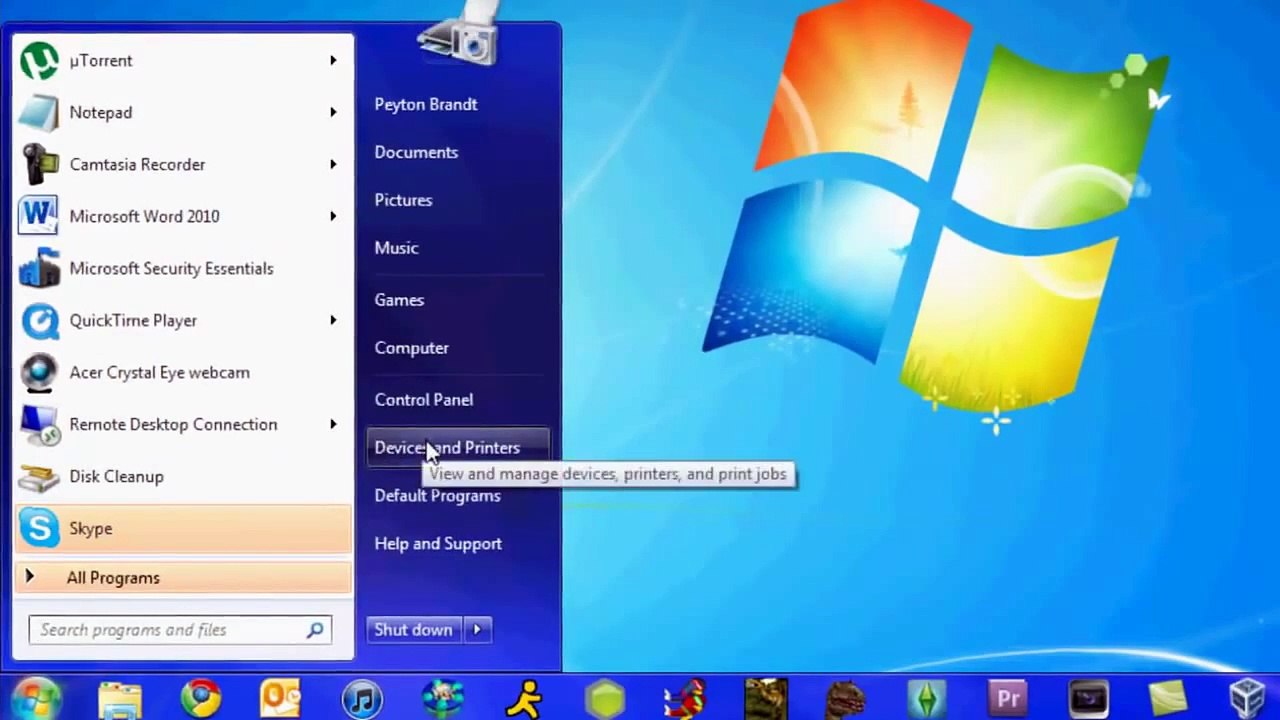Open Camtasia Recorder camera icon
Image resolution: width=1280 pixels, height=720 pixels.
tap(40, 165)
